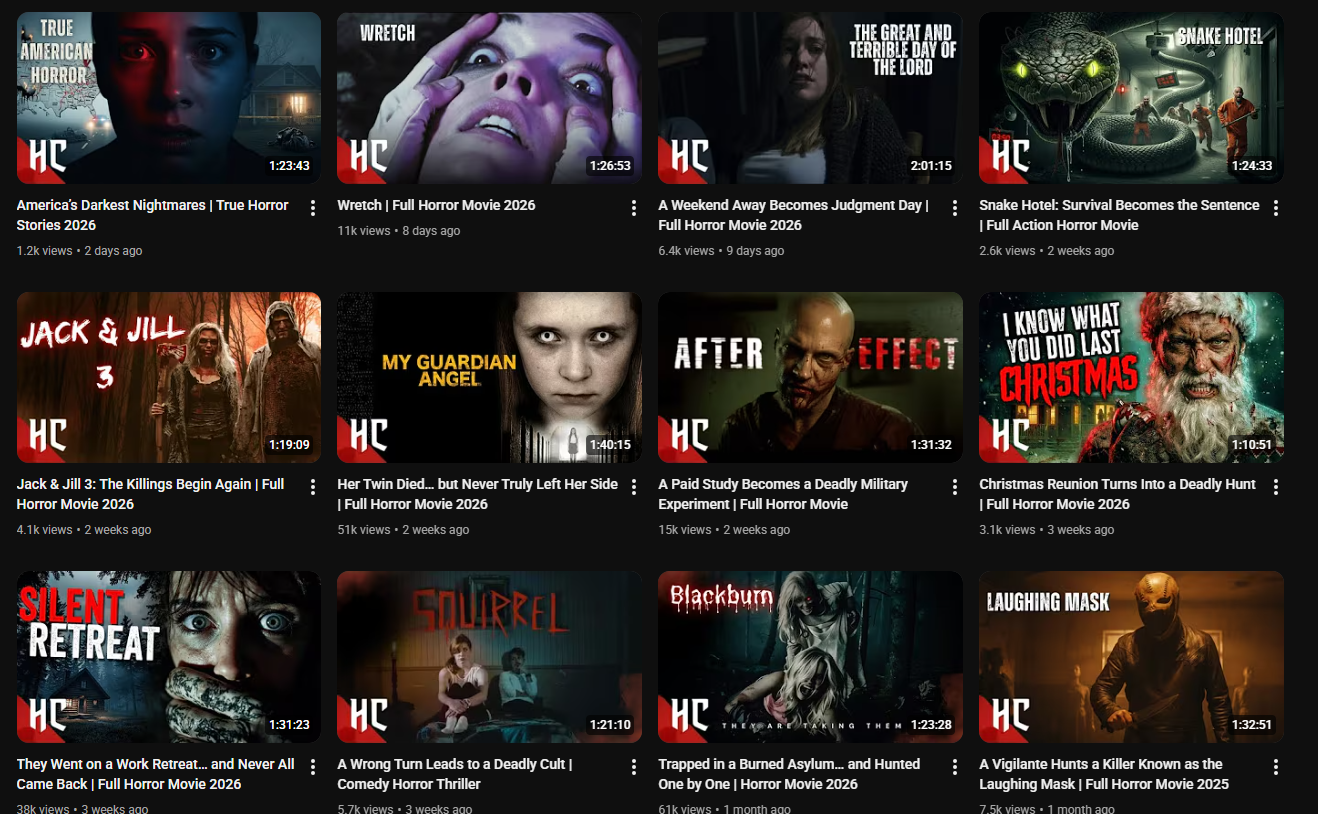Click 'A Wrong Turn Leads to a Deadly Cult' title
The height and width of the screenshot is (814, 1318).
click(455, 774)
